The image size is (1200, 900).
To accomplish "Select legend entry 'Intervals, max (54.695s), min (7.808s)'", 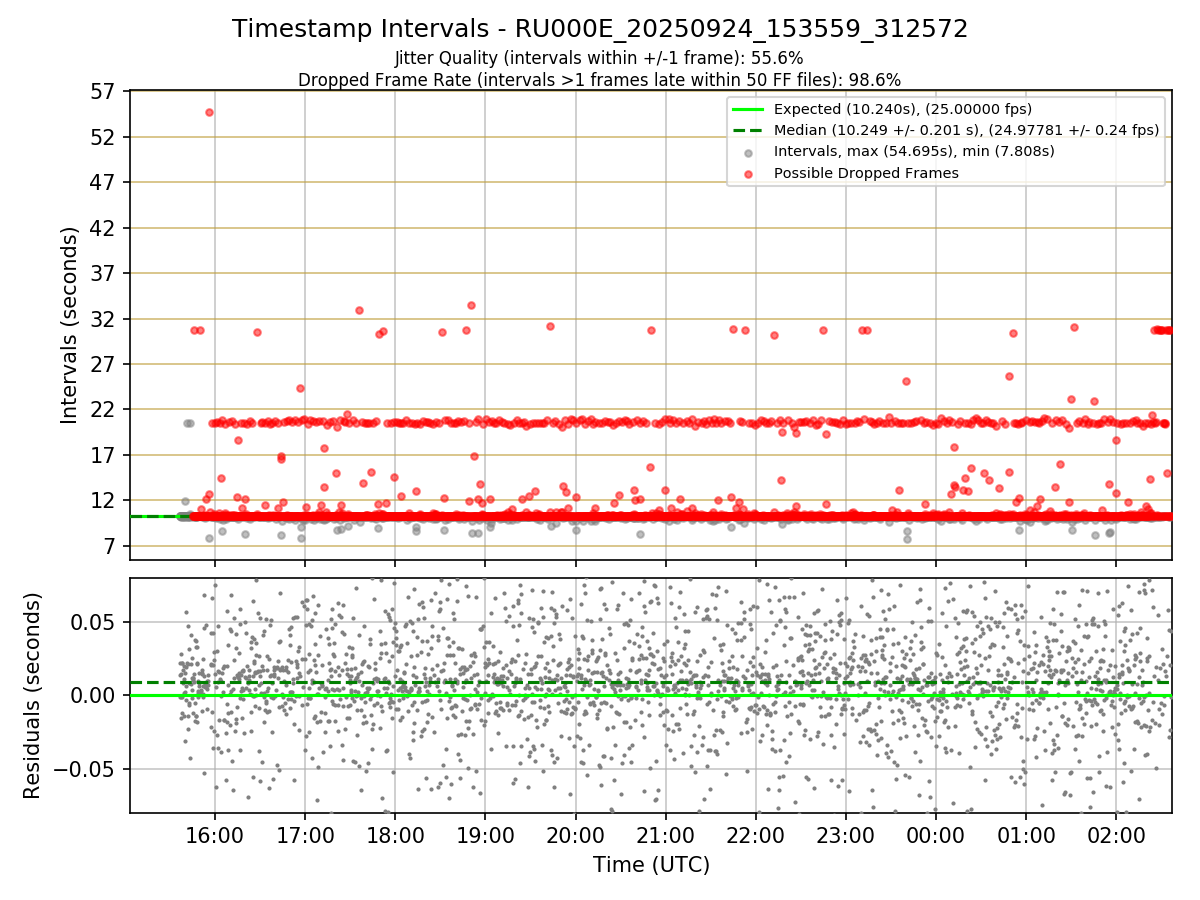I will (914, 151).
